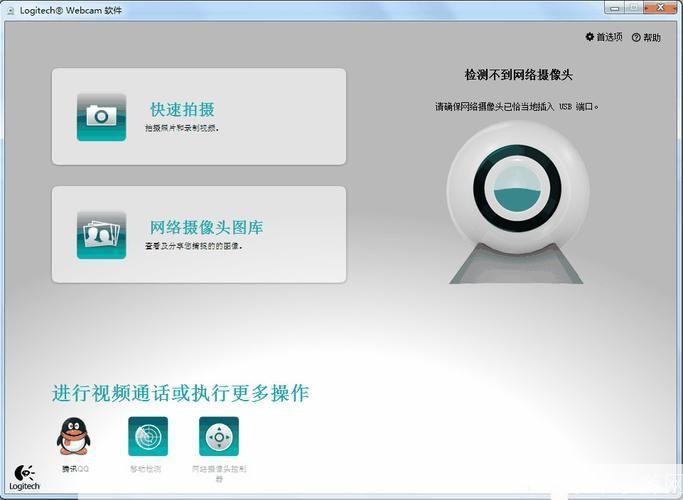683x500 pixels.
Task: Open 网络摄像头图库 webcam gallery title
Action: click(x=206, y=227)
